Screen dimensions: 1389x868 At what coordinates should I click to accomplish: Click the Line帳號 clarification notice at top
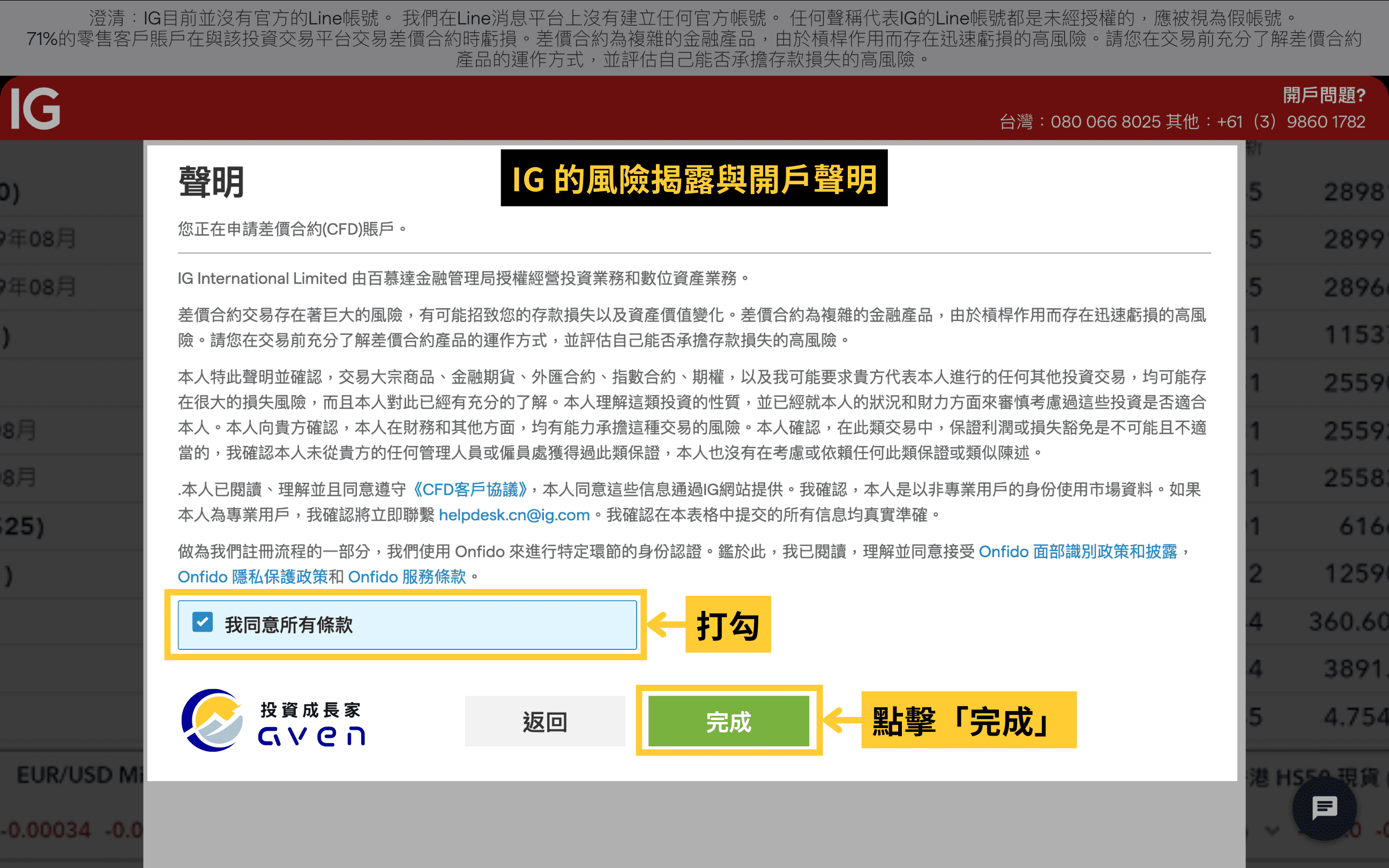click(x=693, y=18)
